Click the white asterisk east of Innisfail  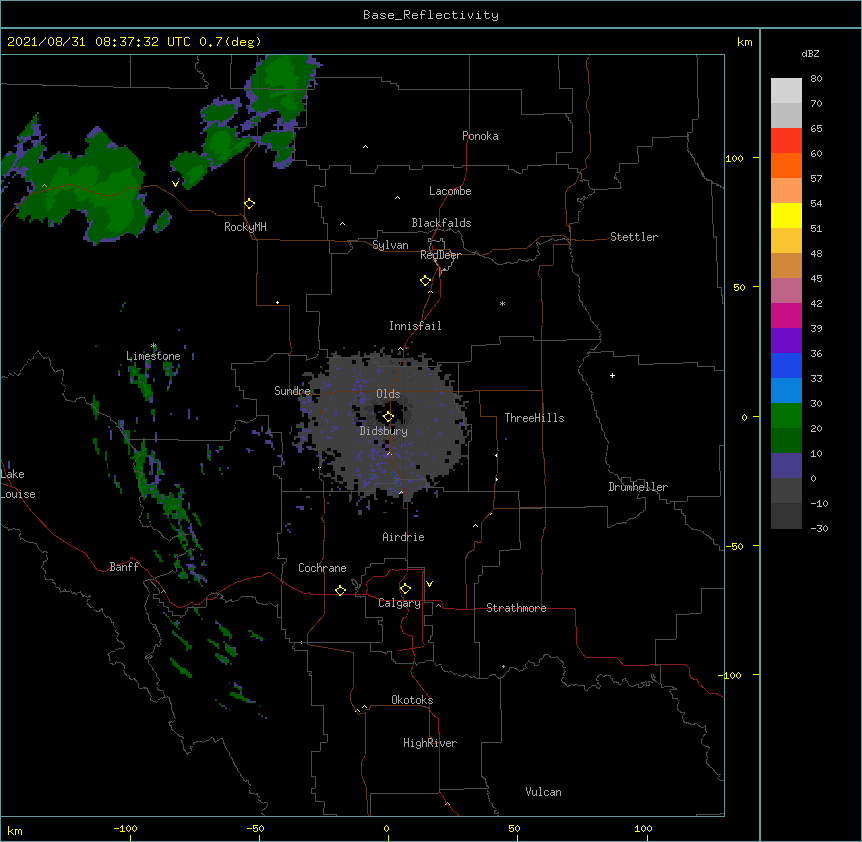click(502, 303)
